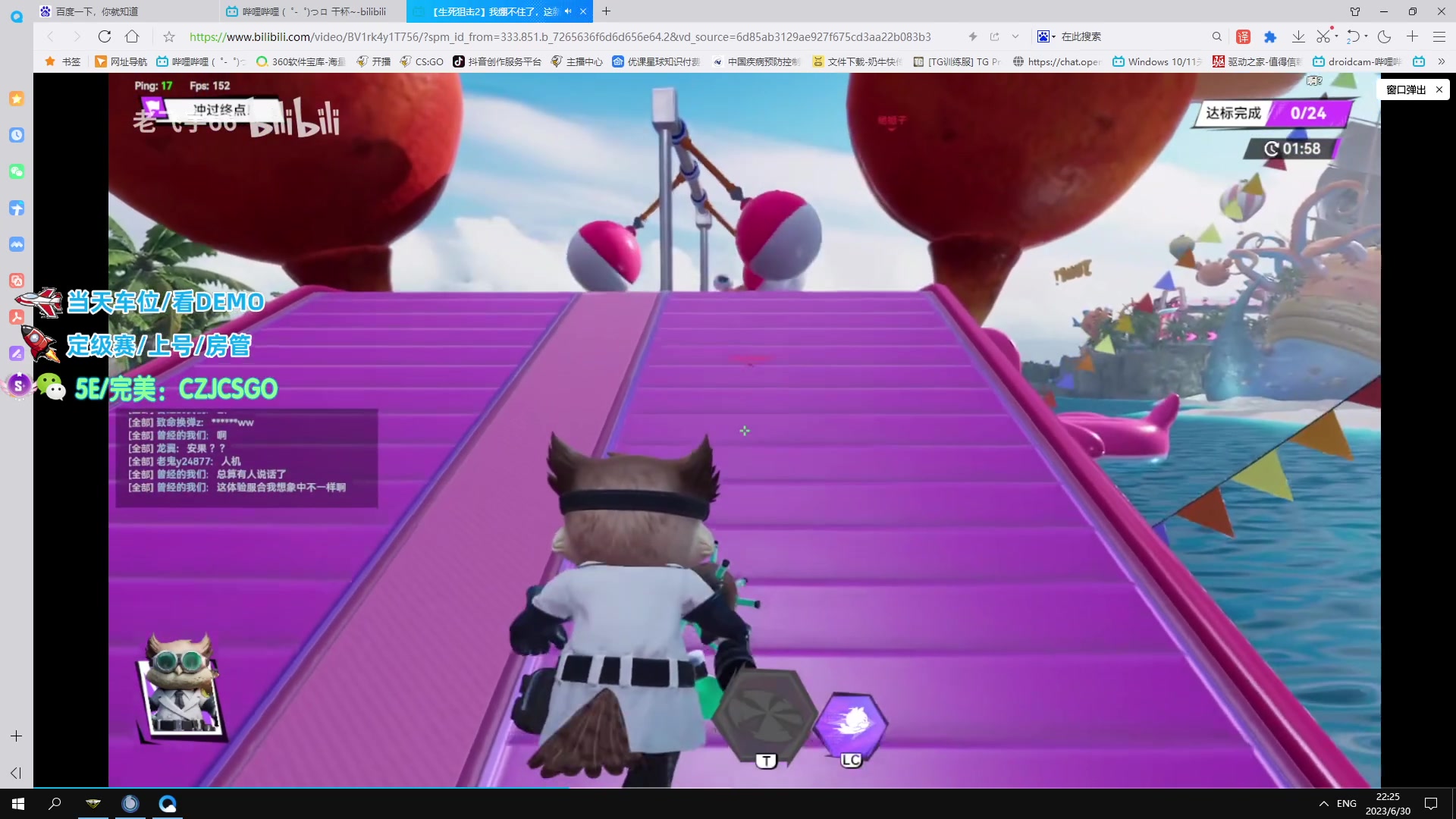Open WeChat in the sidebar
The width and height of the screenshot is (1456, 819).
click(x=17, y=171)
